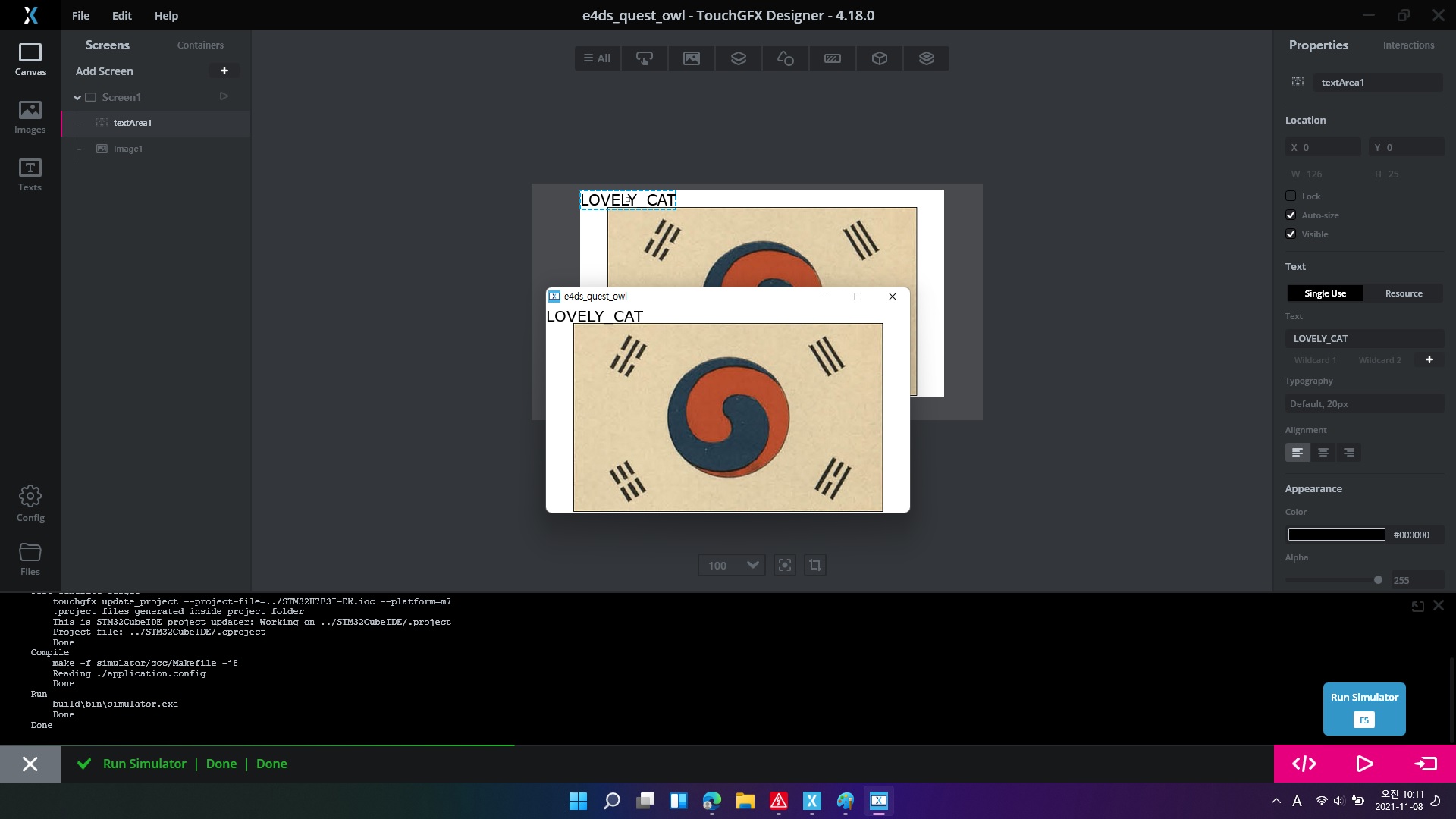
Task: Set center text alignment
Action: coord(1323,452)
